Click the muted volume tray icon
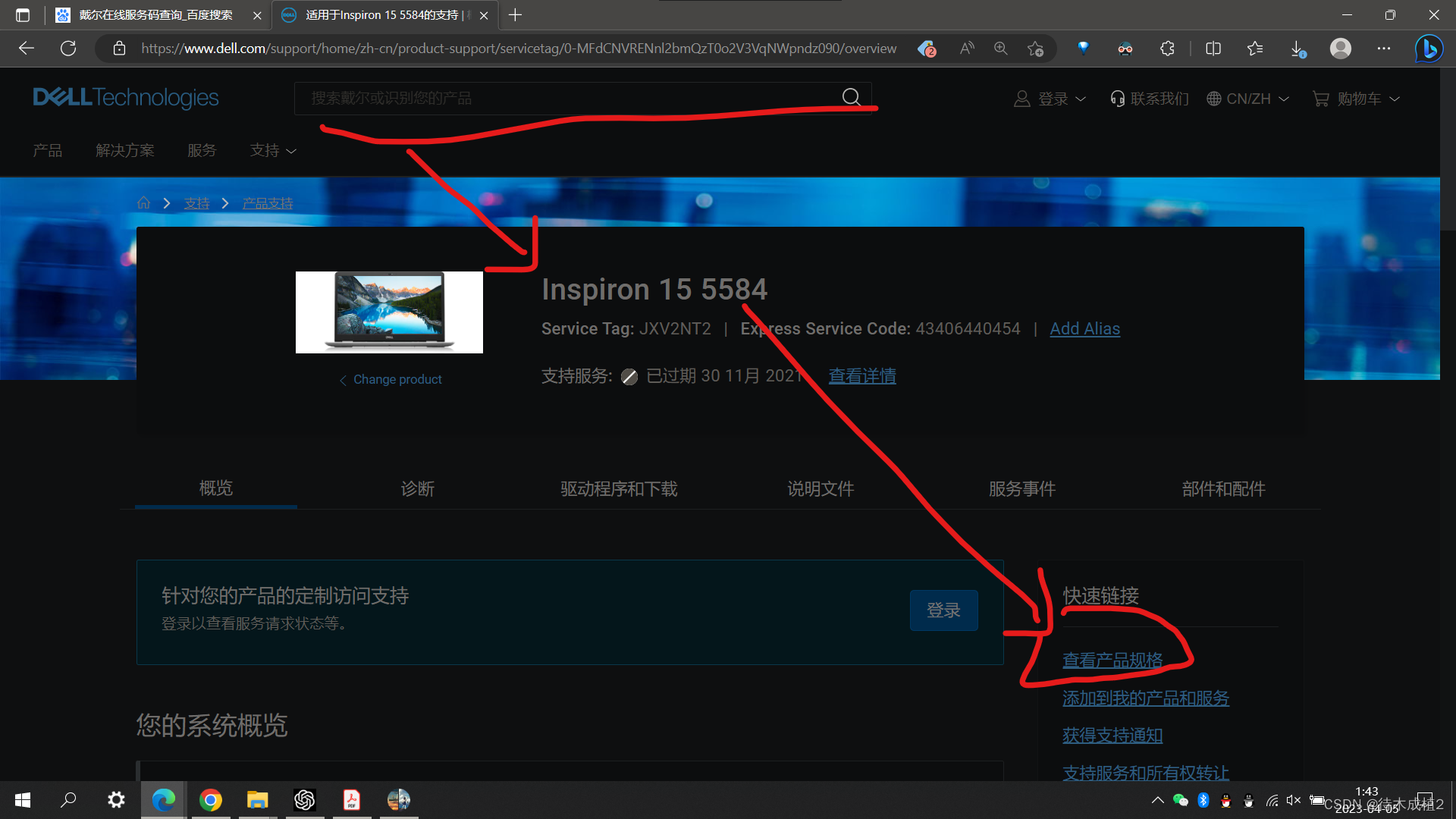The image size is (1456, 819). [x=1294, y=800]
